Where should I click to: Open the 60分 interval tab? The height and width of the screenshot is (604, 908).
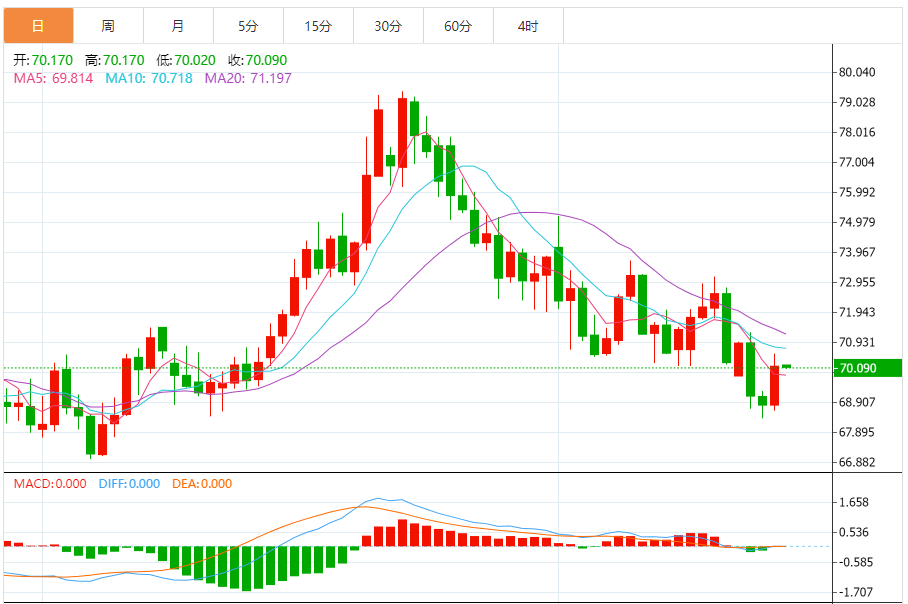[459, 25]
